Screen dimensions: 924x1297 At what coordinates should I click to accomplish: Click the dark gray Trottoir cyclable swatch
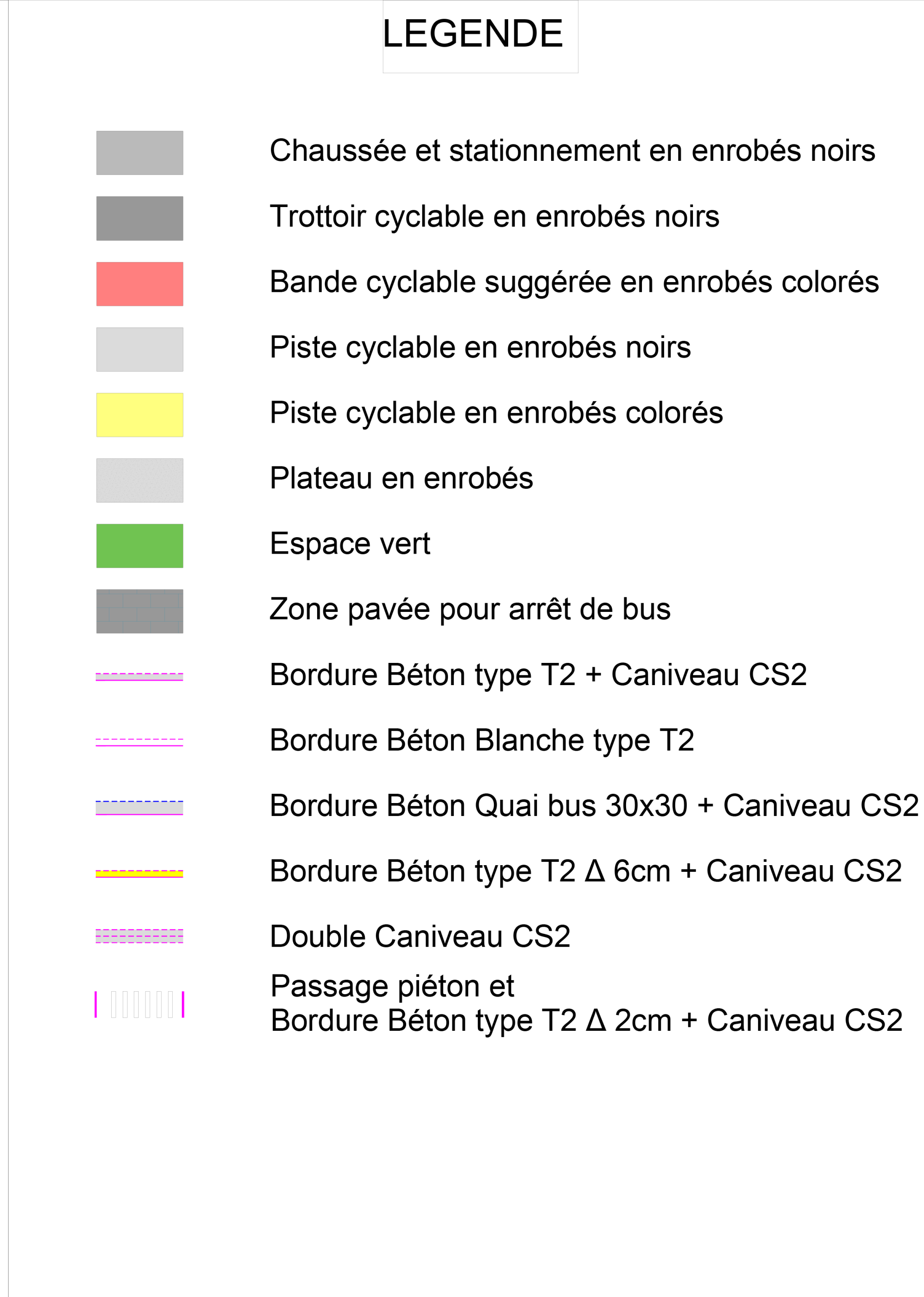140,218
